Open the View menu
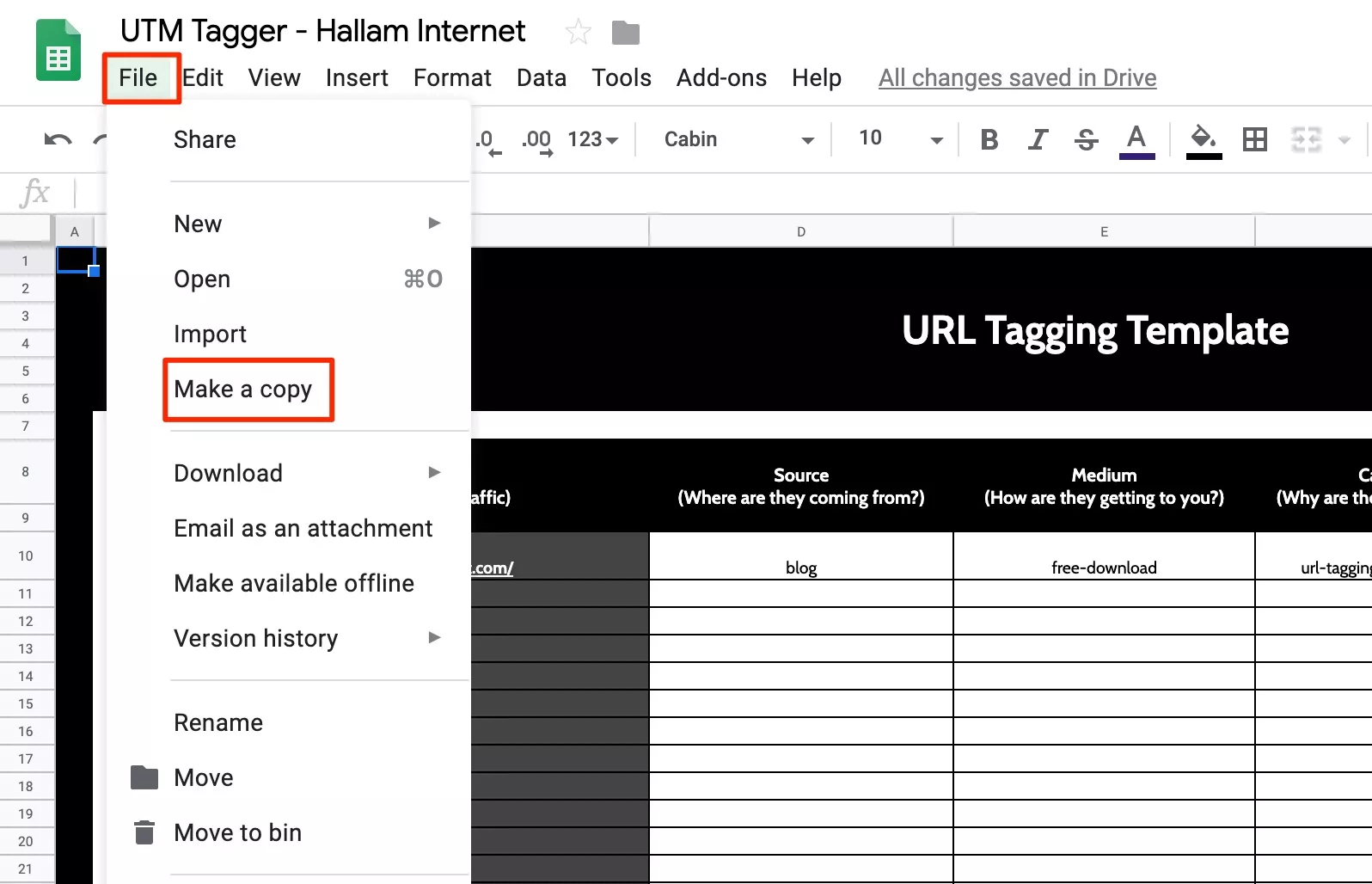 click(274, 77)
